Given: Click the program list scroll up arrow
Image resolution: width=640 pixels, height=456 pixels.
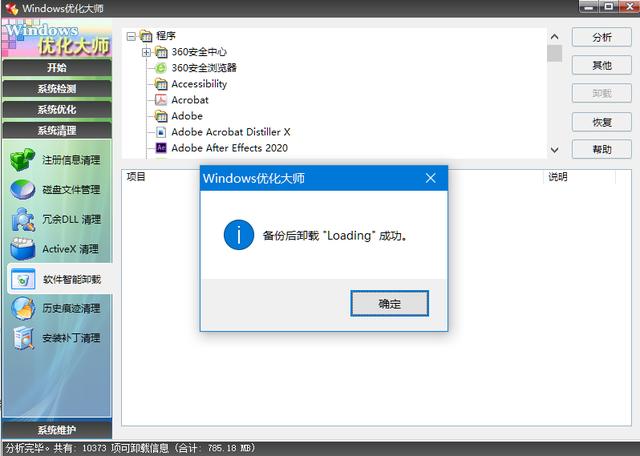Looking at the screenshot, I should (554, 37).
